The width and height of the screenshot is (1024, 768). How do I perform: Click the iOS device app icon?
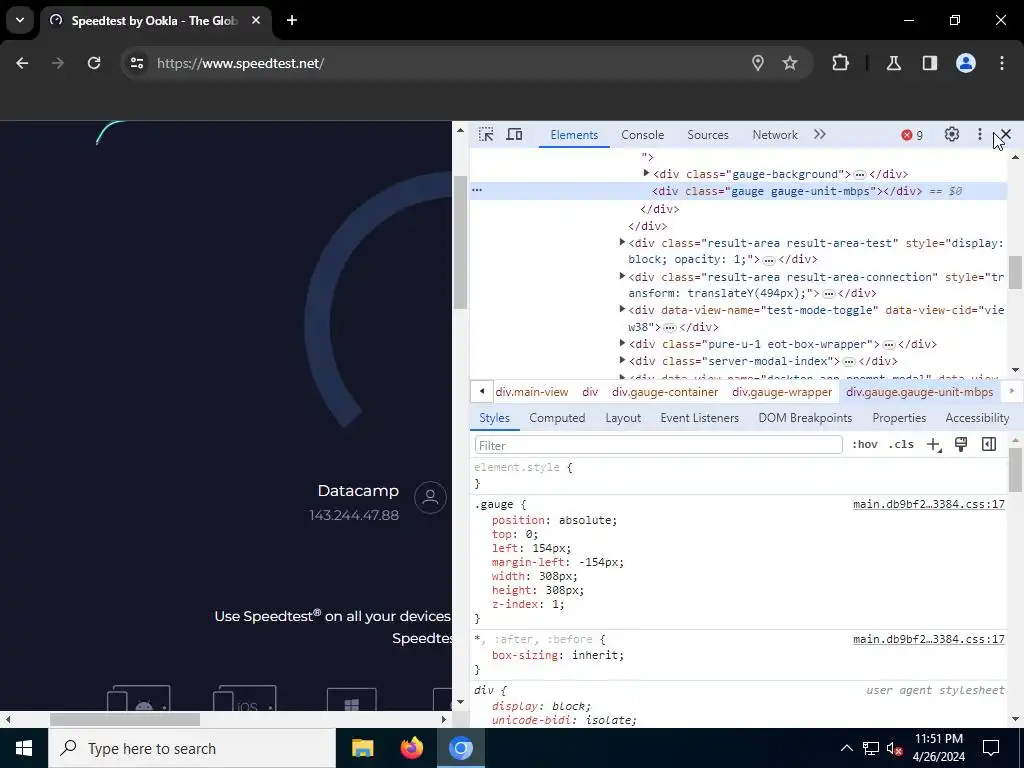click(x=244, y=698)
